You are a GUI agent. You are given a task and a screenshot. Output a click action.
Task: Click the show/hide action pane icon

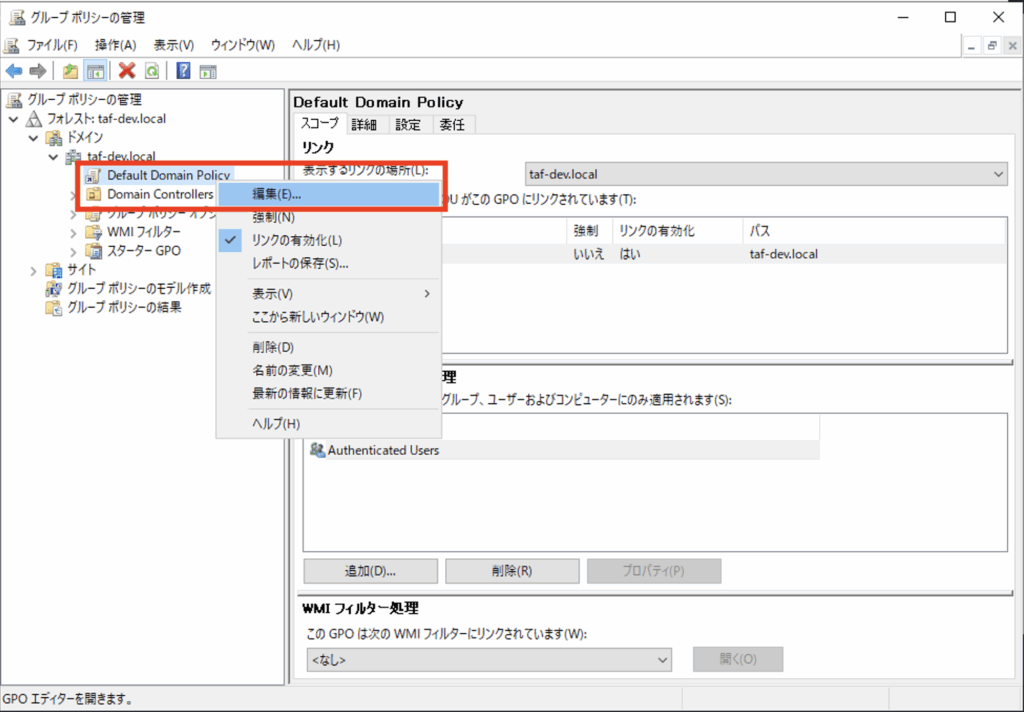tap(208, 71)
